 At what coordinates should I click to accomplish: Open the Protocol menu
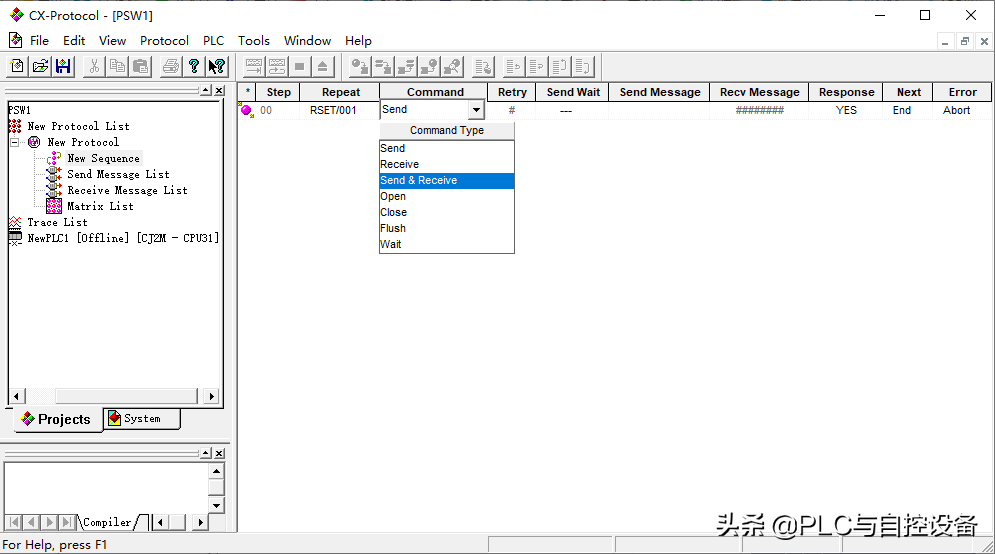click(164, 41)
